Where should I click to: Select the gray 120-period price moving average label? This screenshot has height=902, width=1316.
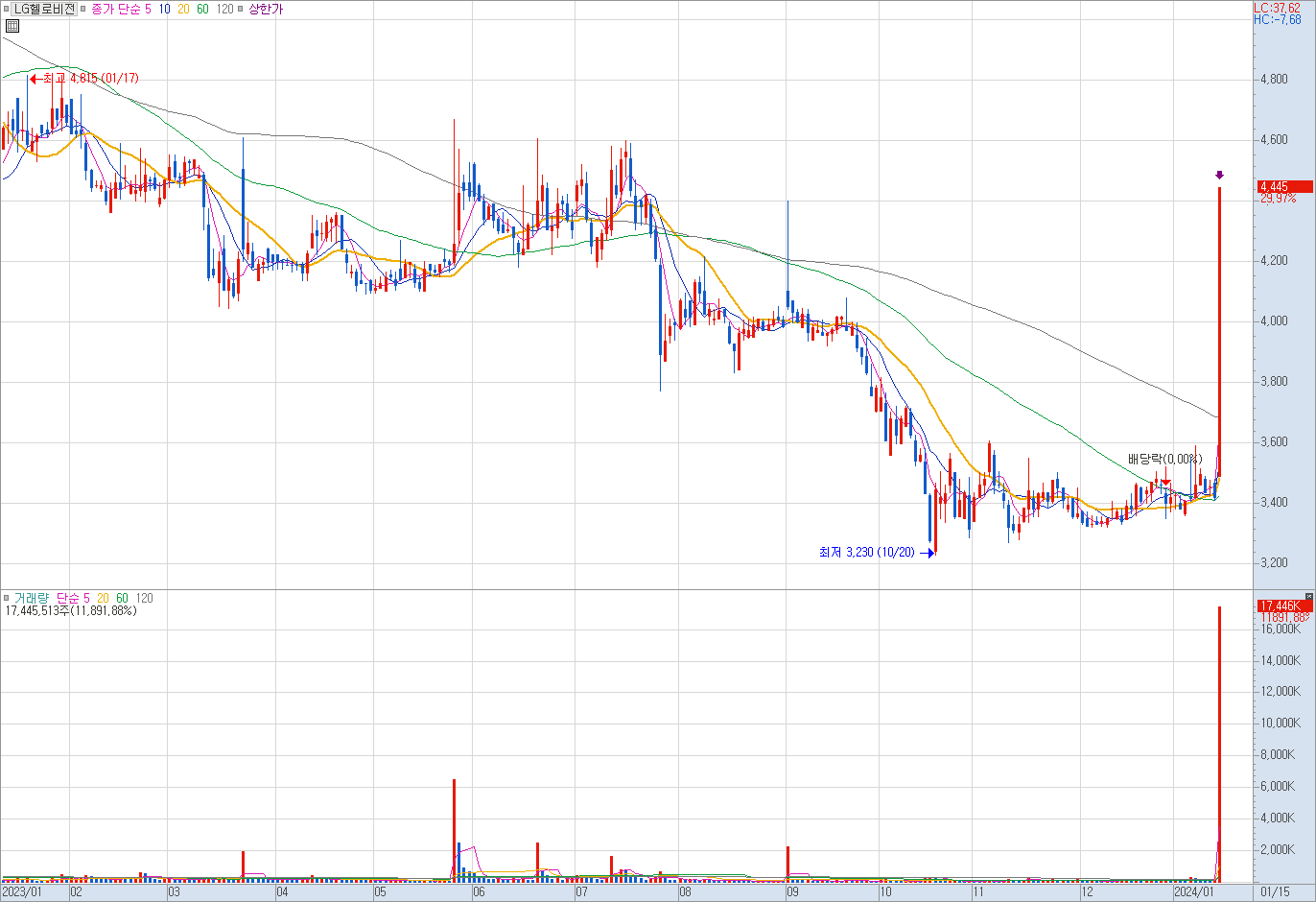[x=224, y=9]
